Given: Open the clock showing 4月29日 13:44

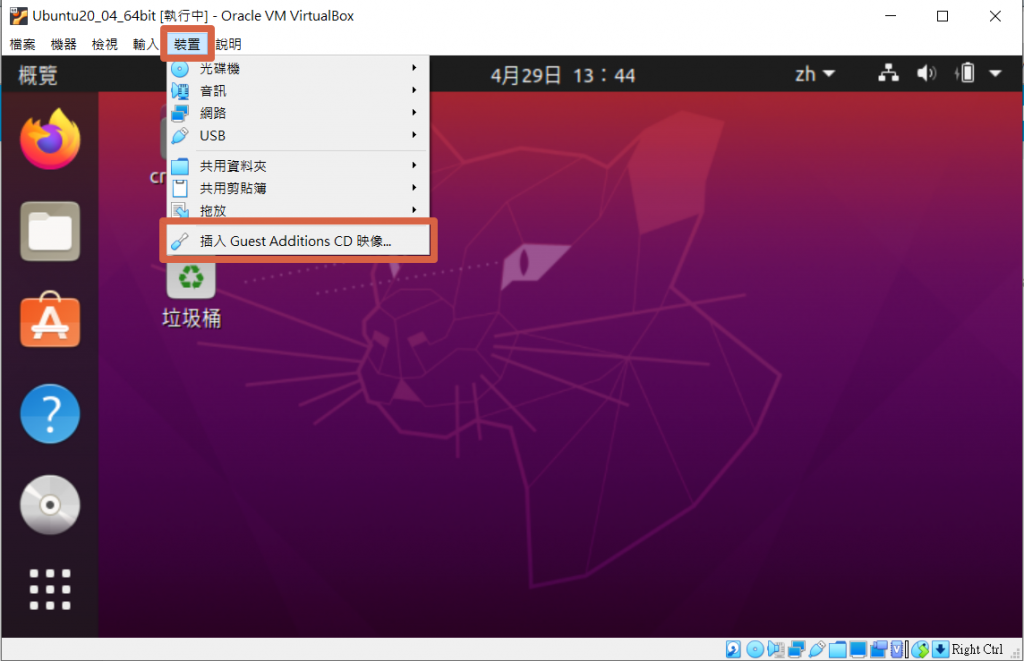Looking at the screenshot, I should (x=563, y=76).
